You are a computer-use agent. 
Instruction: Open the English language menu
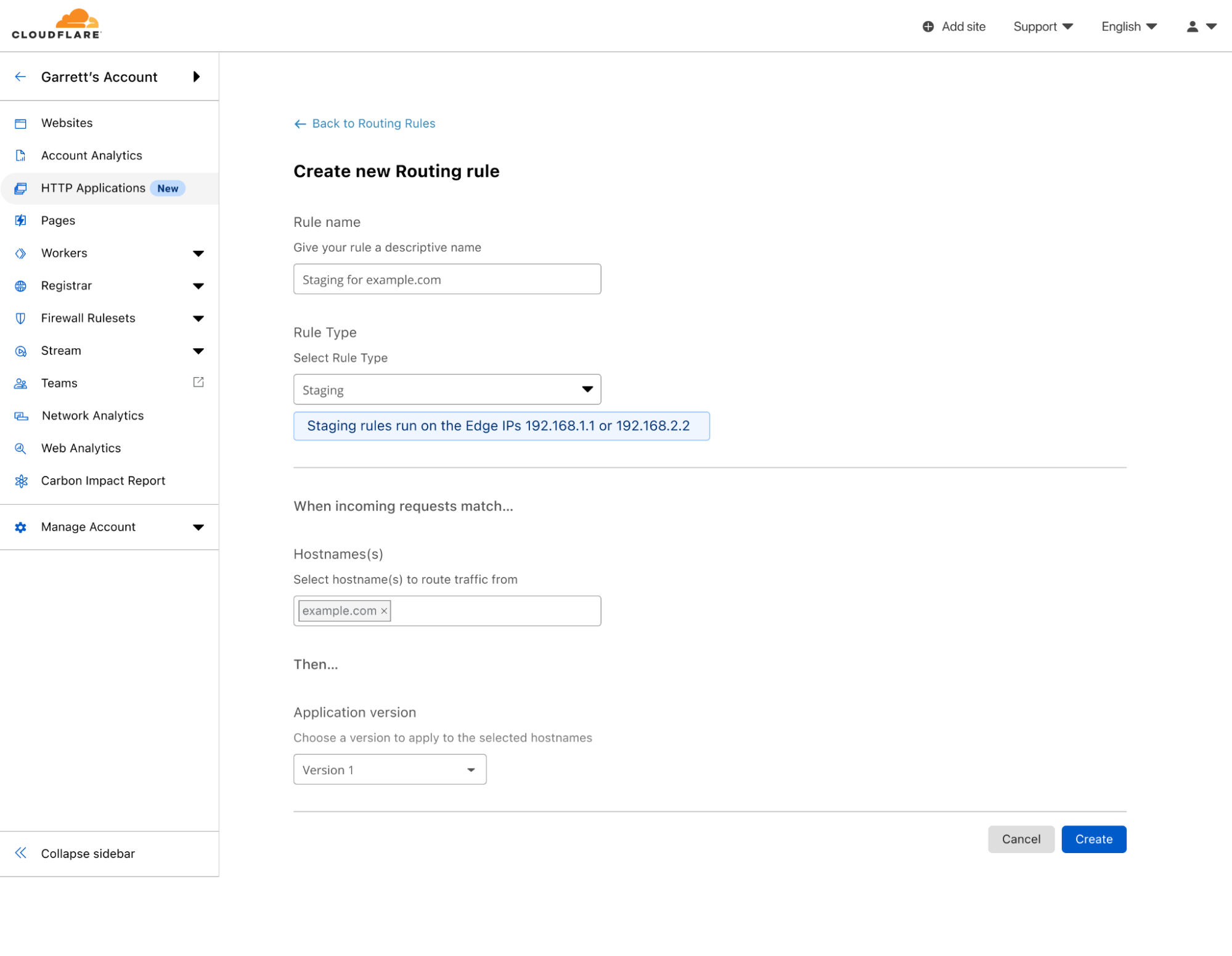[1128, 27]
